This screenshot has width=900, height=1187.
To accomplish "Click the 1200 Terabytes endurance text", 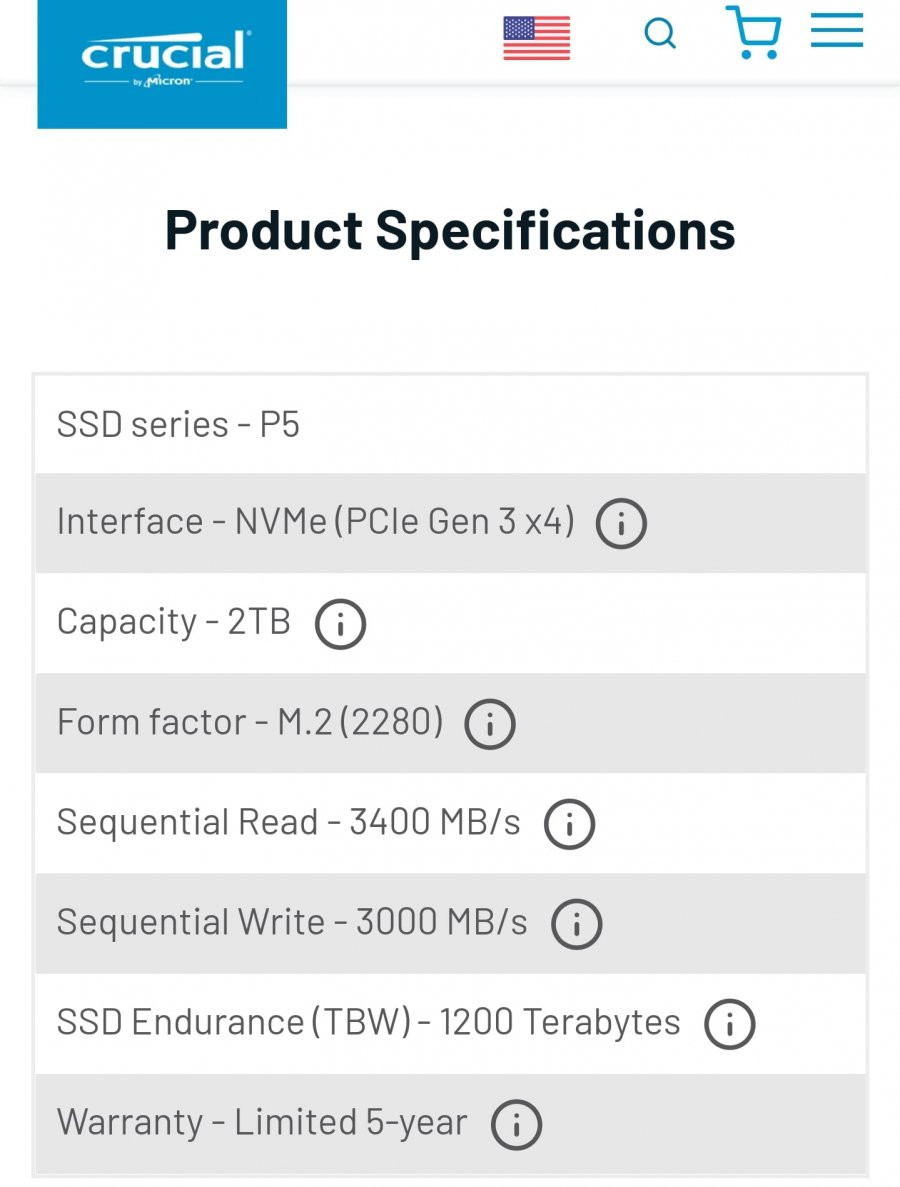I will (x=560, y=1022).
